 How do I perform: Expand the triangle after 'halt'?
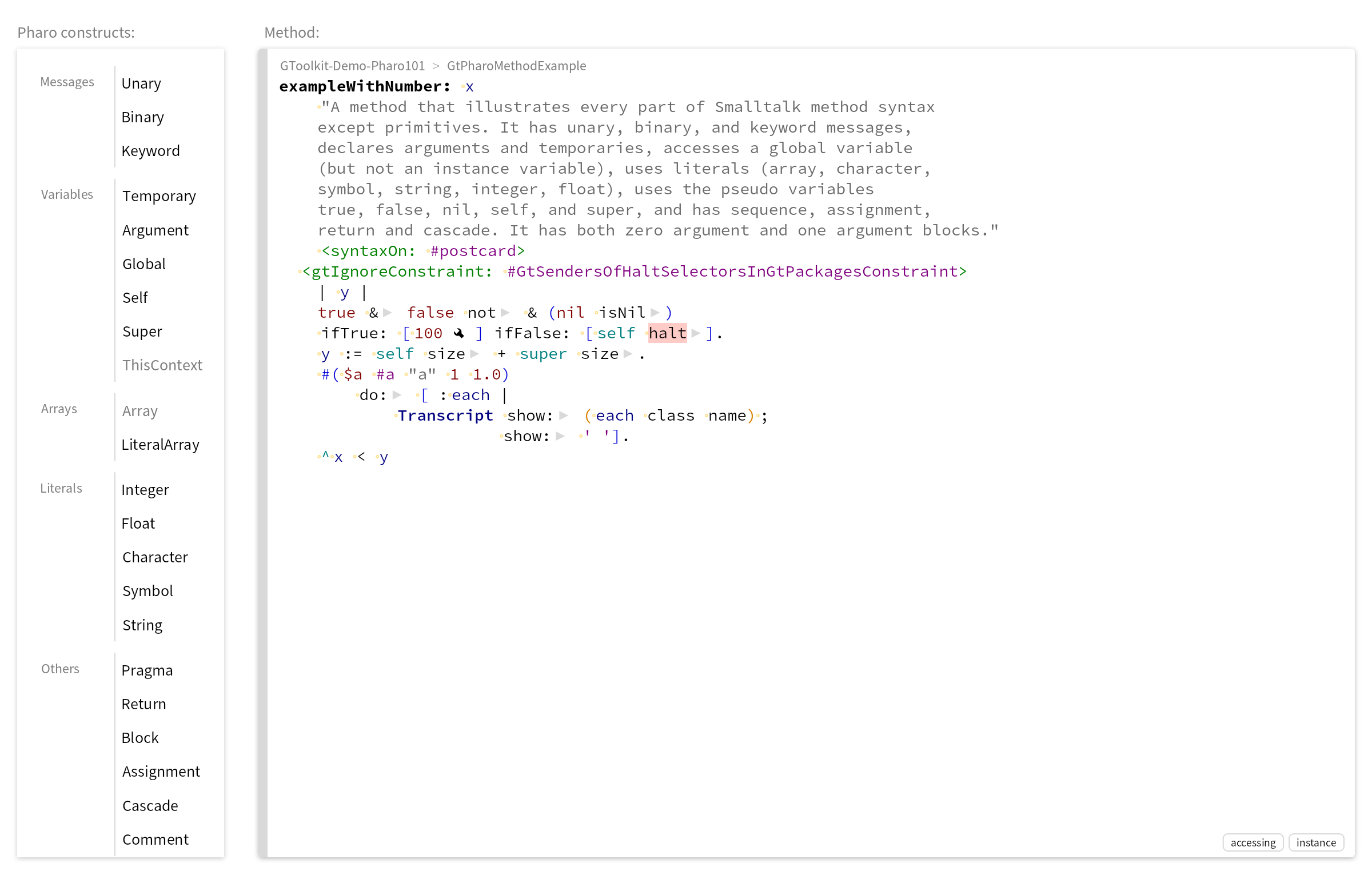696,333
